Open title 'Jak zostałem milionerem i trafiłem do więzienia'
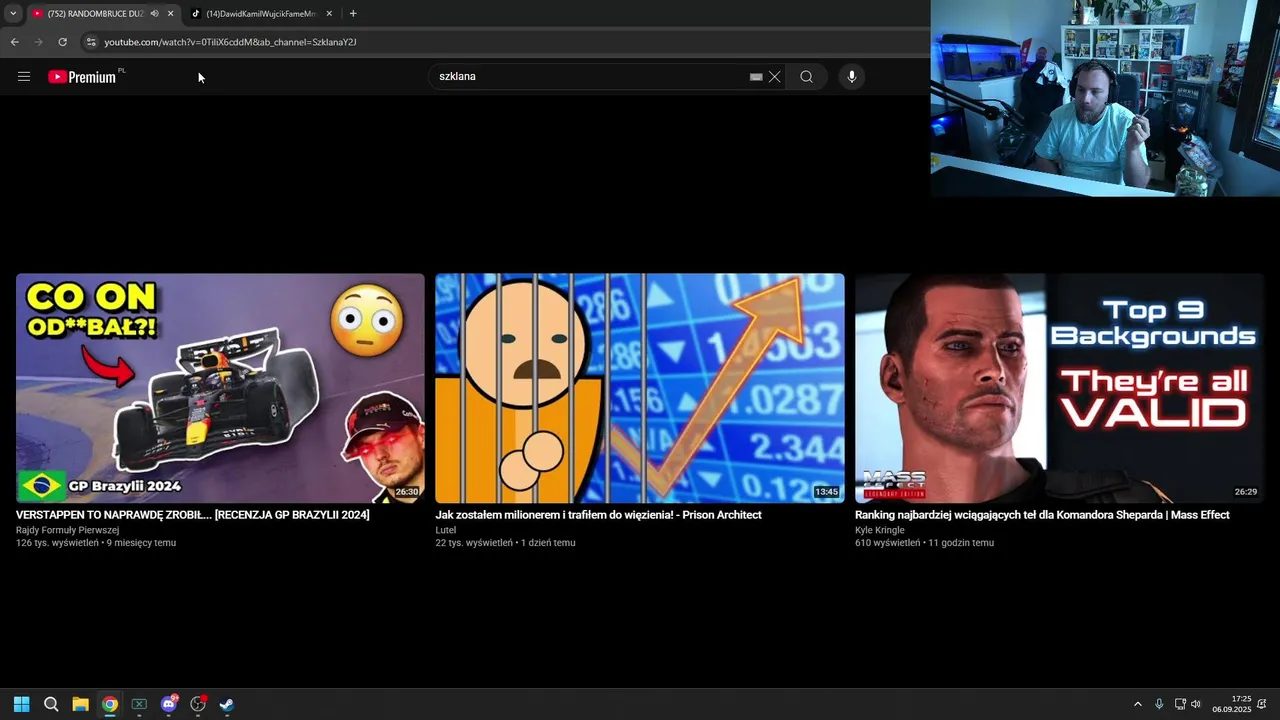Screen dimensions: 1280x720 pos(598,515)
